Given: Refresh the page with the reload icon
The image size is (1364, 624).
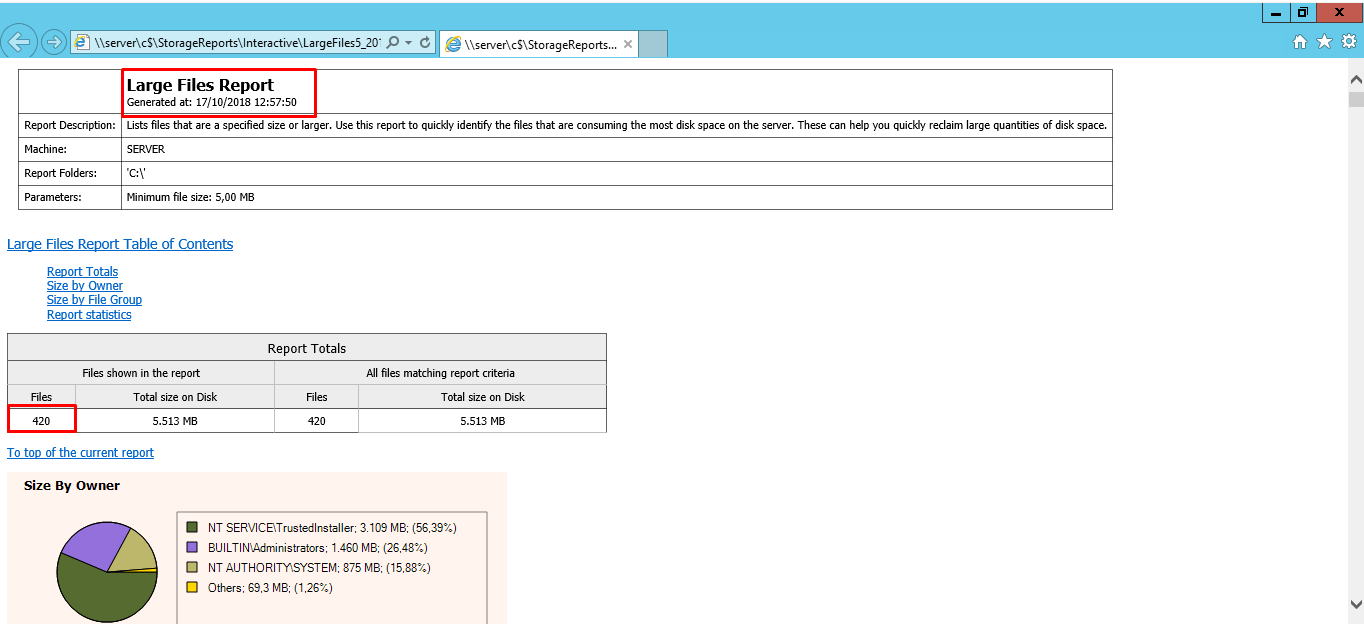Looking at the screenshot, I should 425,43.
